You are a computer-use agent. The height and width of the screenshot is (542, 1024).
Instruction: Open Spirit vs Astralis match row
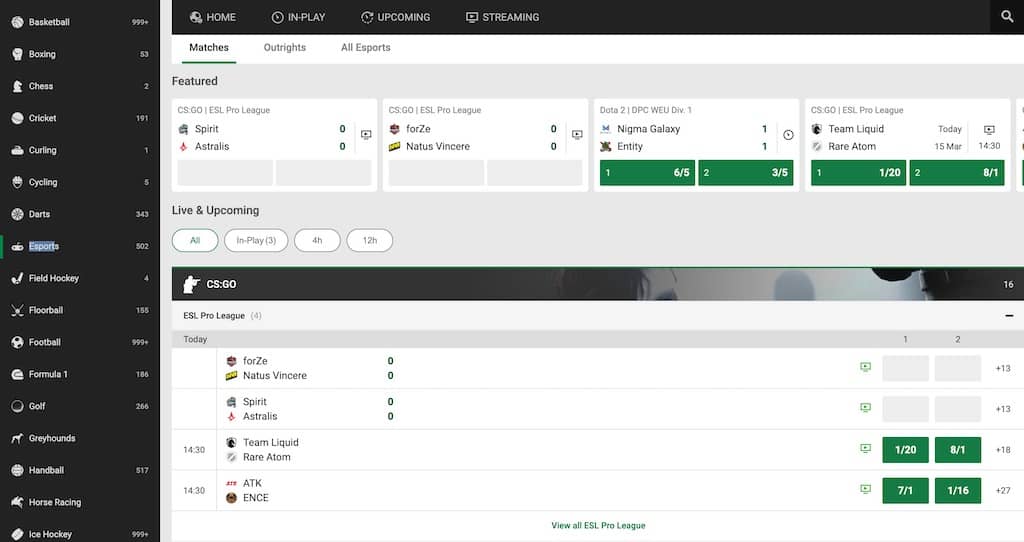click(x=598, y=409)
